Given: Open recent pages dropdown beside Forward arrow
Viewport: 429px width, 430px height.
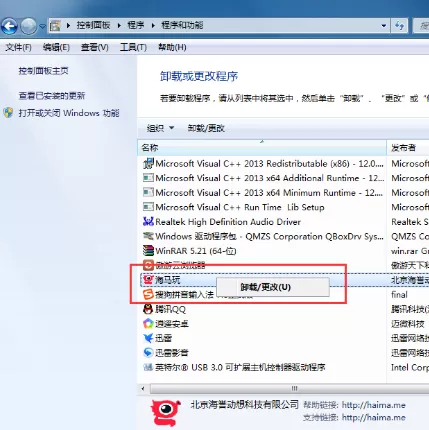Looking at the screenshot, I should [x=42, y=26].
